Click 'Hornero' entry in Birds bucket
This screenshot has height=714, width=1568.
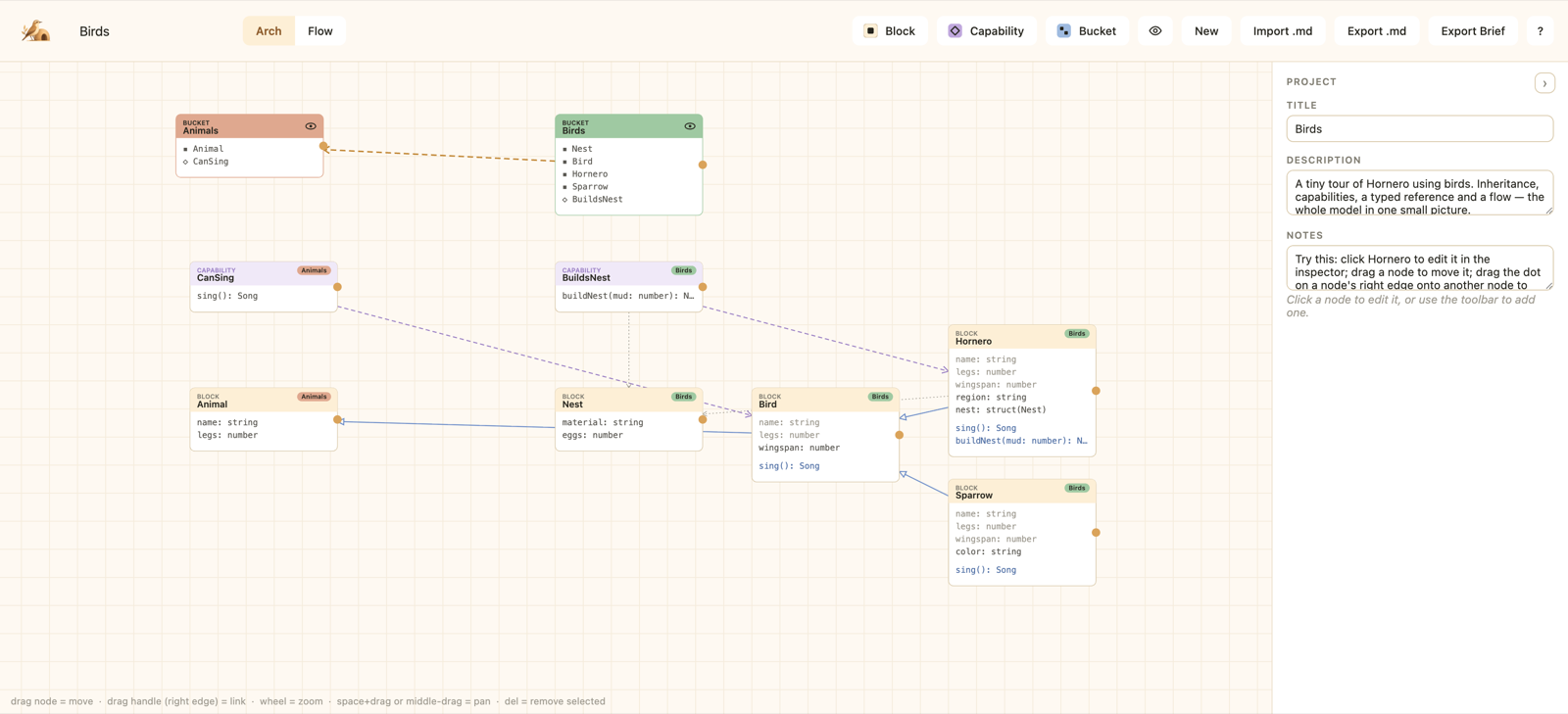[590, 174]
